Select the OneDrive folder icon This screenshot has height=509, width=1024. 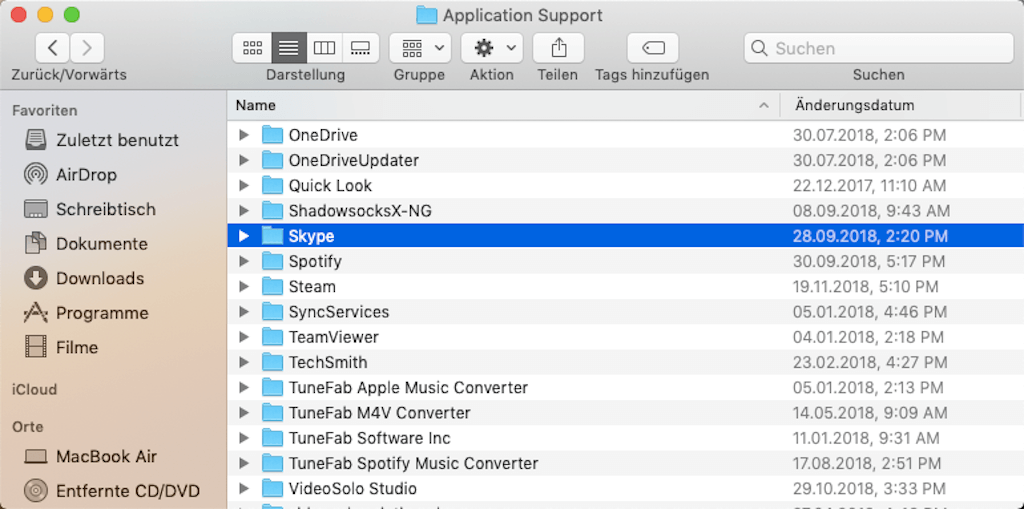click(x=272, y=135)
